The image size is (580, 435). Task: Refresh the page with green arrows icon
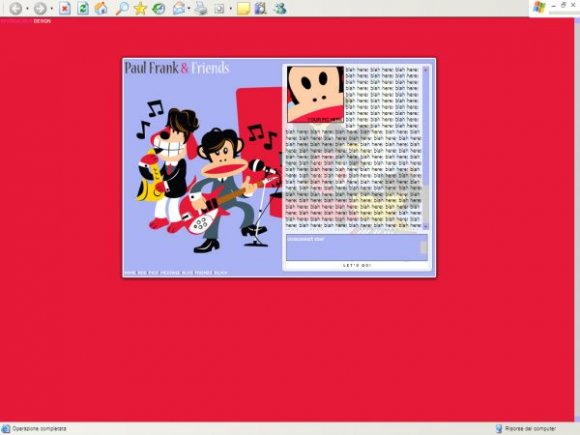click(82, 8)
